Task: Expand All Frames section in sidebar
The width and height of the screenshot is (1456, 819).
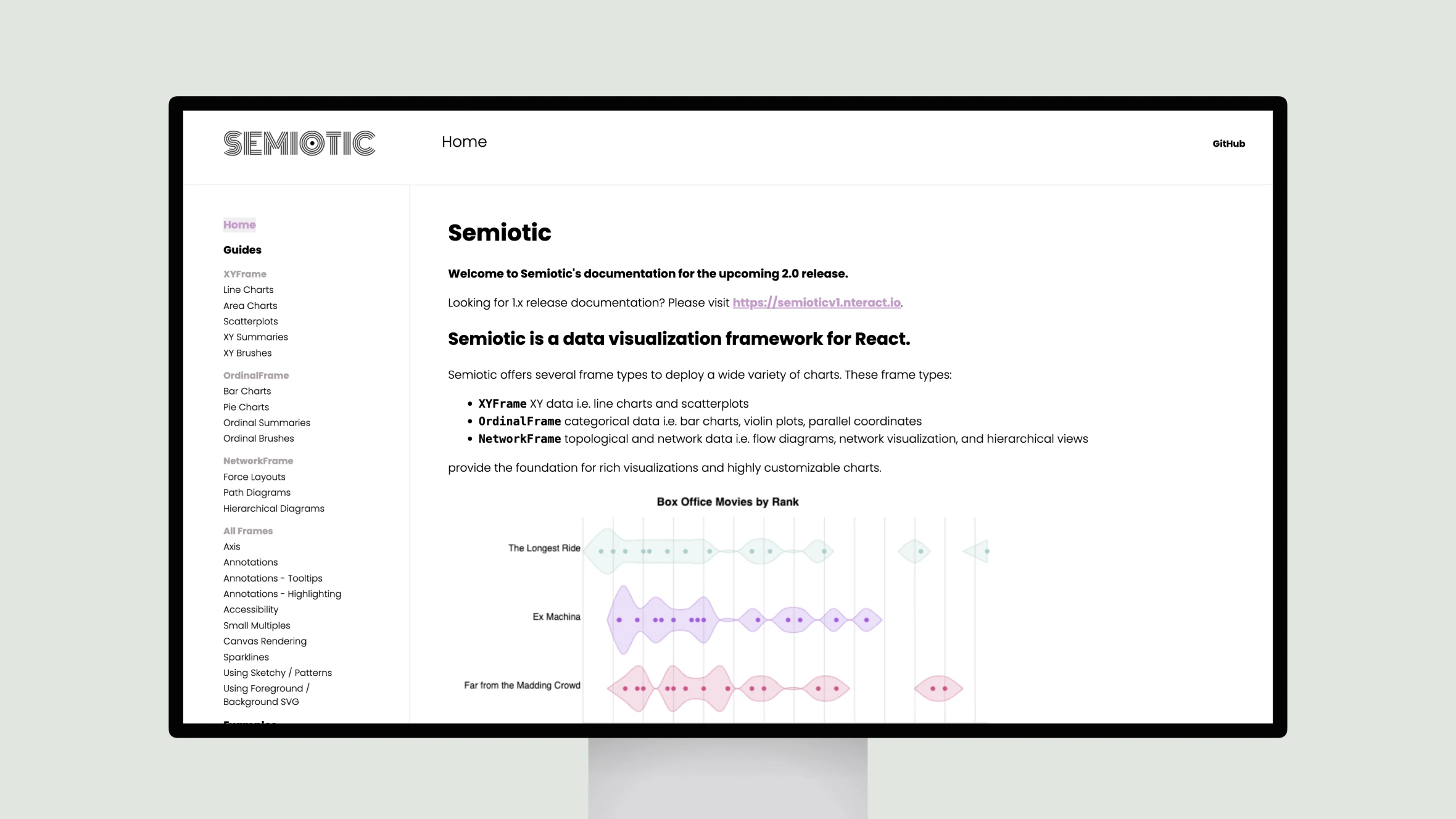Action: click(x=248, y=530)
